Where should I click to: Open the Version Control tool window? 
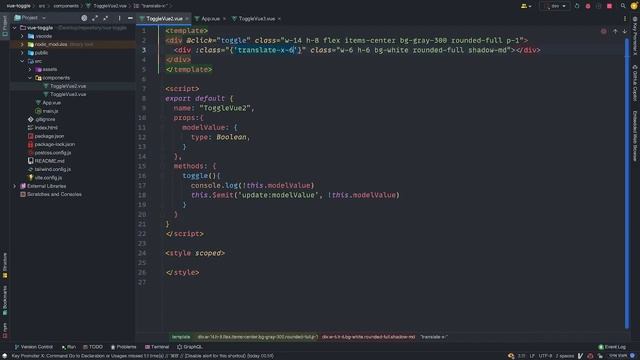point(34,347)
